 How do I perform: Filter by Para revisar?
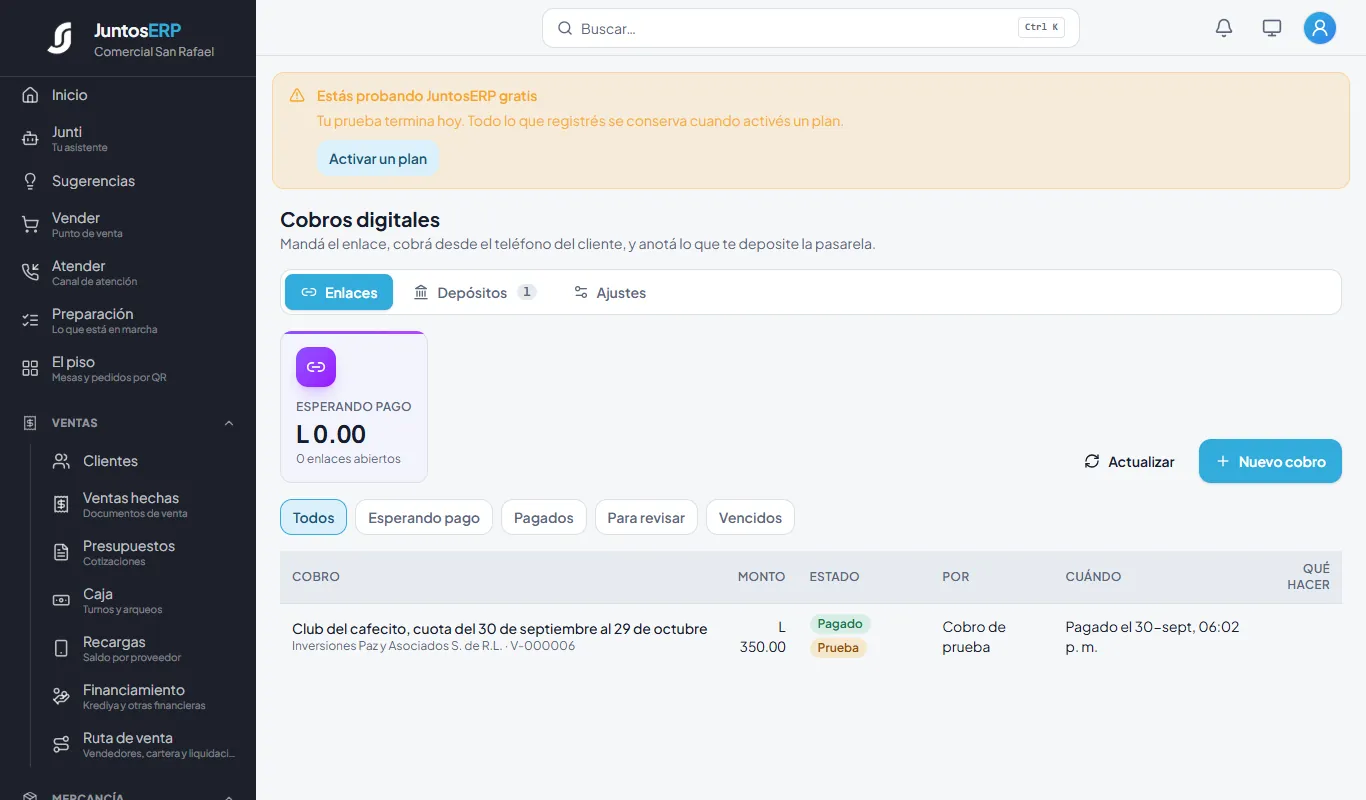646,517
